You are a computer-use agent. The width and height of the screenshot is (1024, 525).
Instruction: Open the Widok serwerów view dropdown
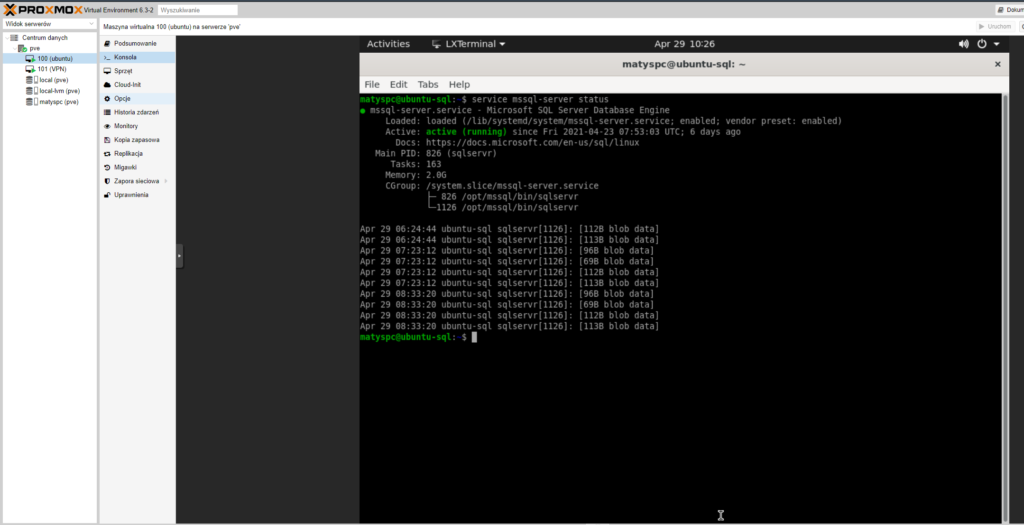tap(49, 24)
